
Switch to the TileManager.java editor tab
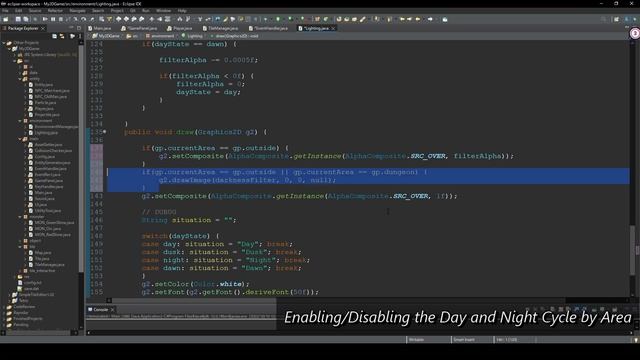220,28
